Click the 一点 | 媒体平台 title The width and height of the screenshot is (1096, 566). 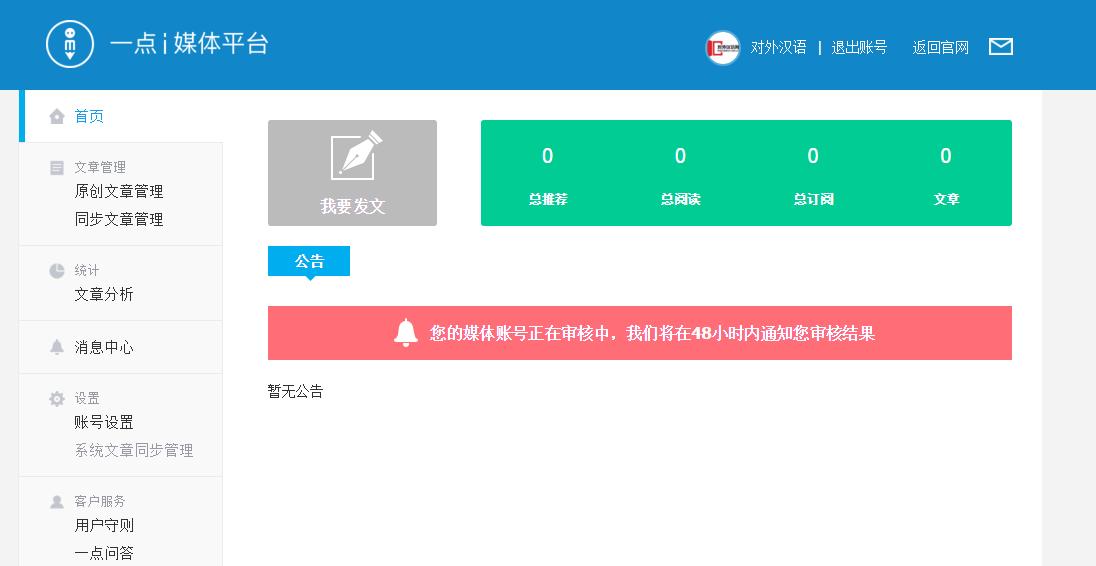coord(189,43)
